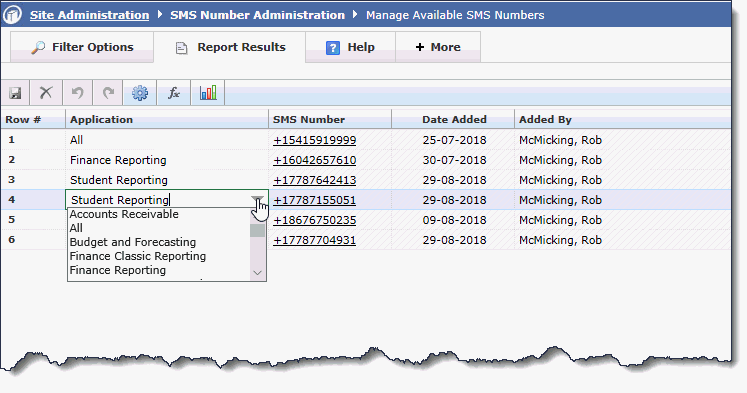Click SMS number +15415919999 link

coord(314,140)
